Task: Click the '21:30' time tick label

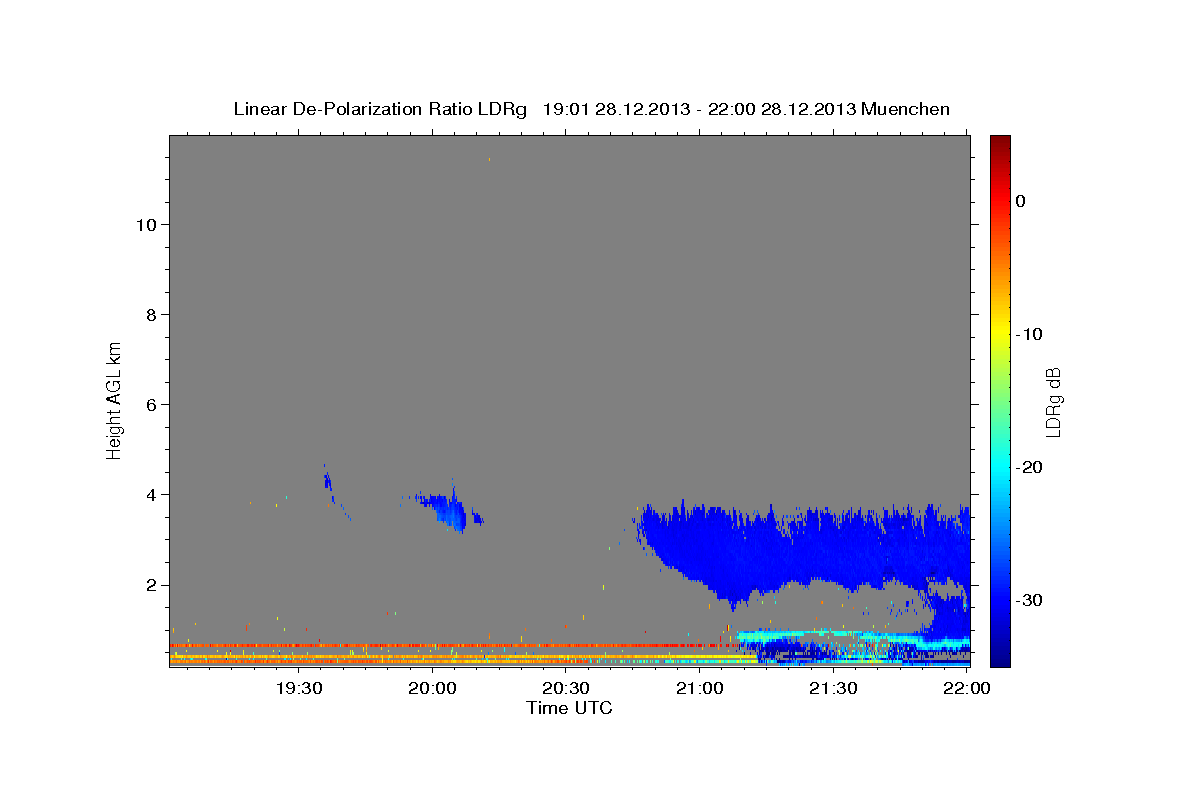Action: coord(833,689)
